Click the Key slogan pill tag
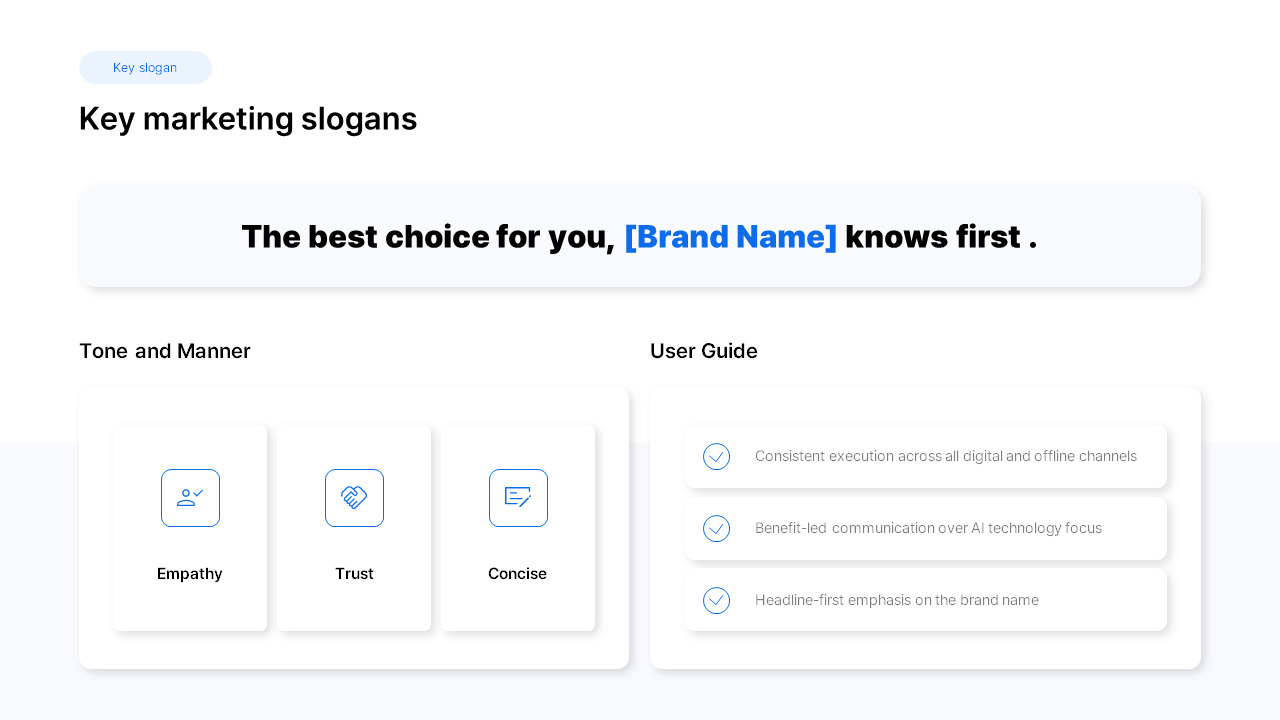The height and width of the screenshot is (720, 1280). 145,68
